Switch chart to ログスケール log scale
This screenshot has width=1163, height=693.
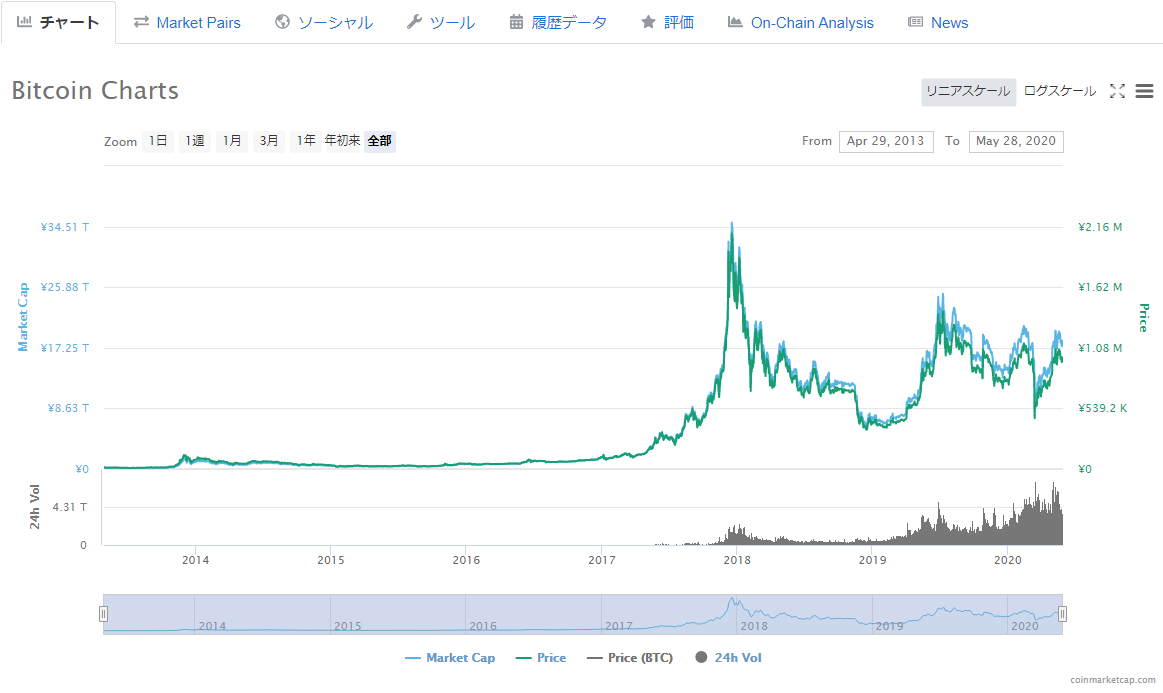pyautogui.click(x=1060, y=91)
